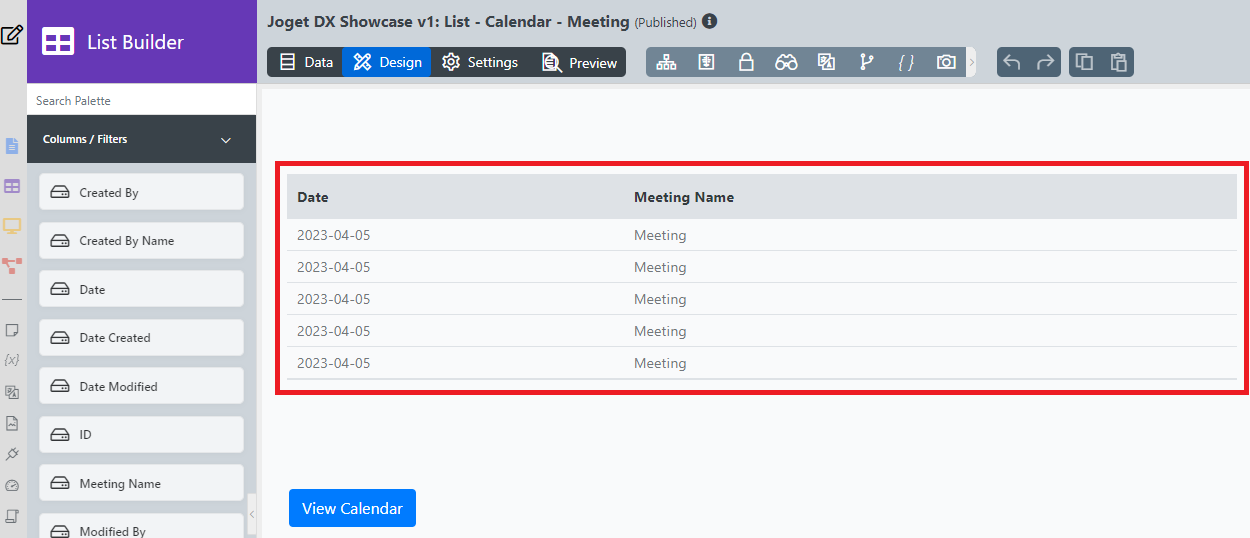
Task: Open the git branch diff icon
Action: click(866, 62)
